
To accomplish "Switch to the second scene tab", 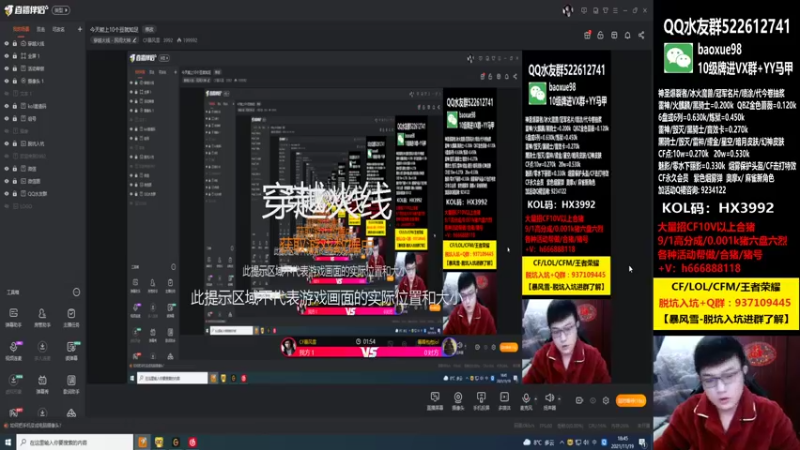I will click(x=41, y=29).
